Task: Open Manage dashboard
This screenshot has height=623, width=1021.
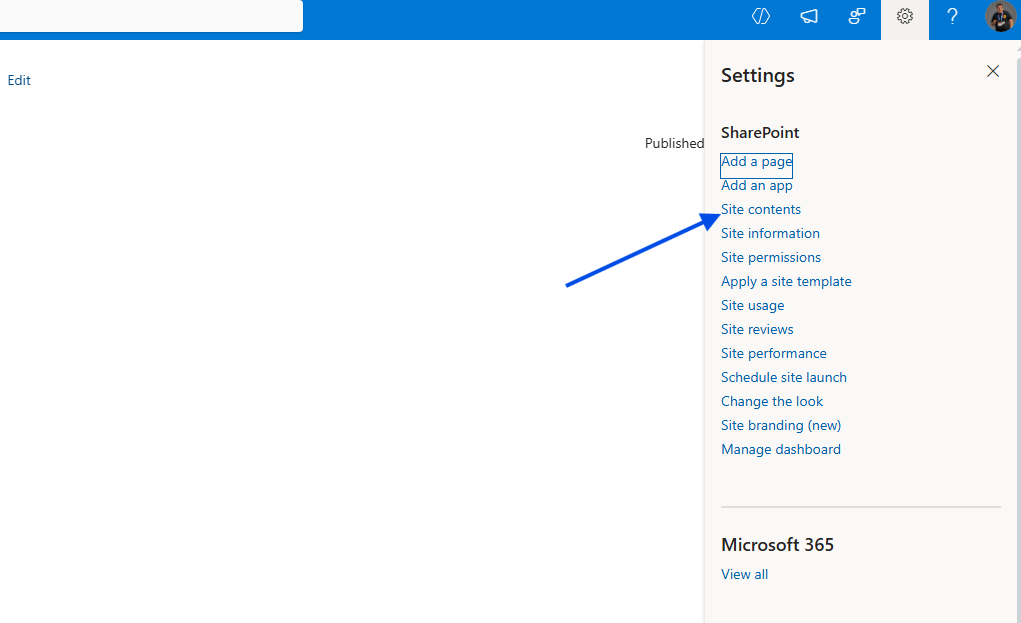Action: (x=780, y=449)
